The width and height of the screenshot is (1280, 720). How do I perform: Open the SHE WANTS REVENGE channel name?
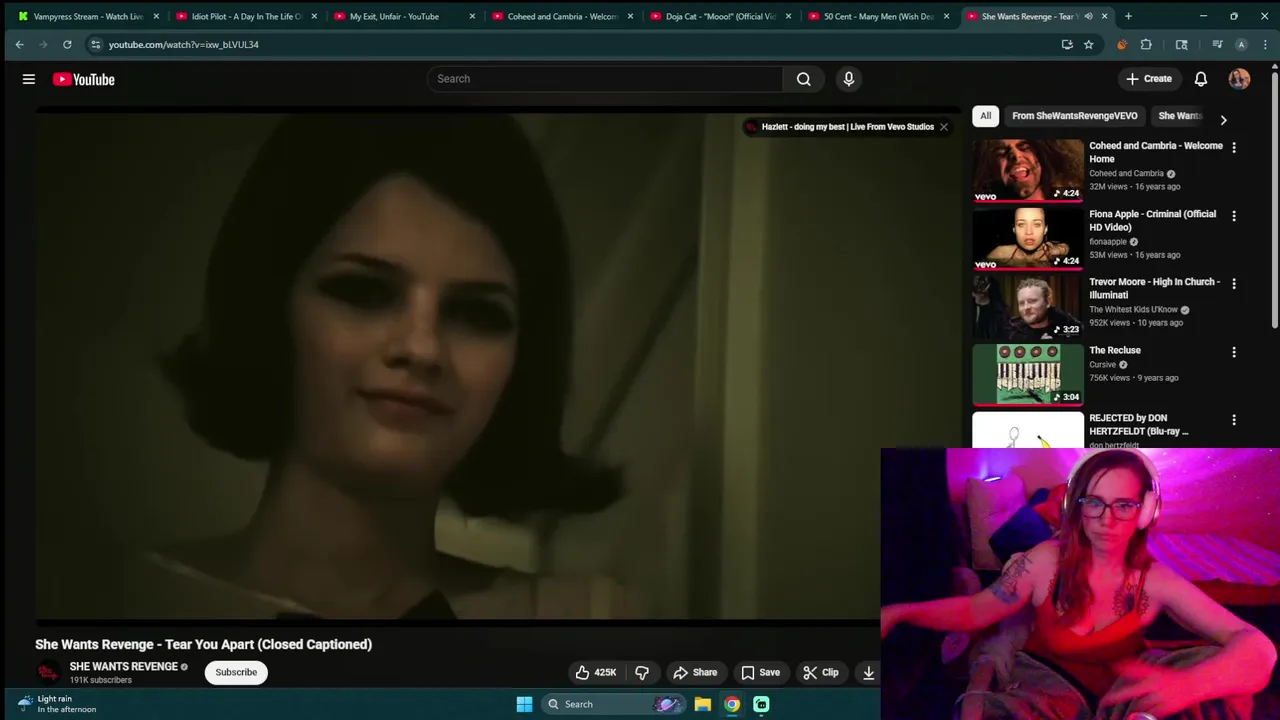pos(123,666)
